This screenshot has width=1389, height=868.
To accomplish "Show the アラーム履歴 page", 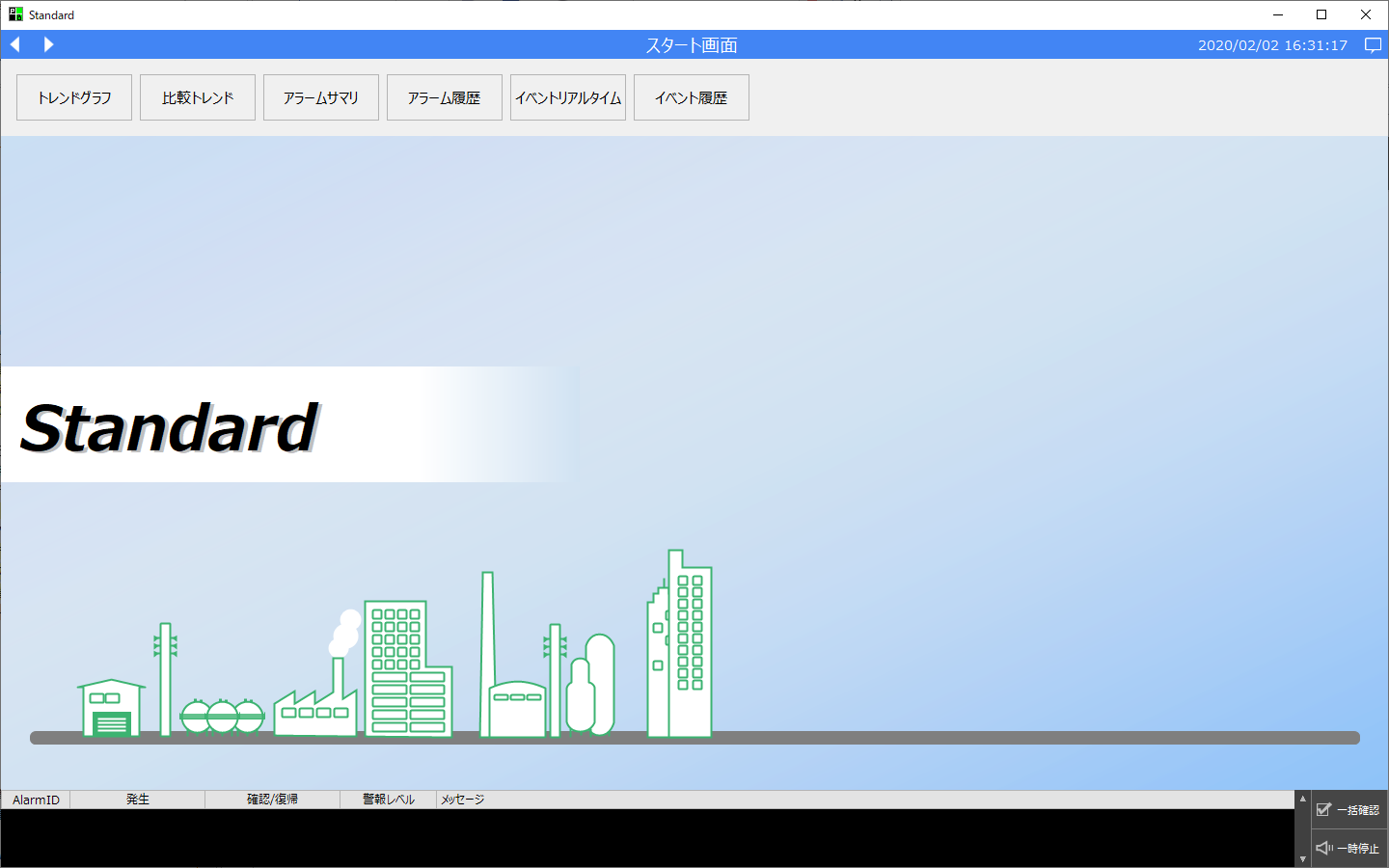I will tap(445, 97).
